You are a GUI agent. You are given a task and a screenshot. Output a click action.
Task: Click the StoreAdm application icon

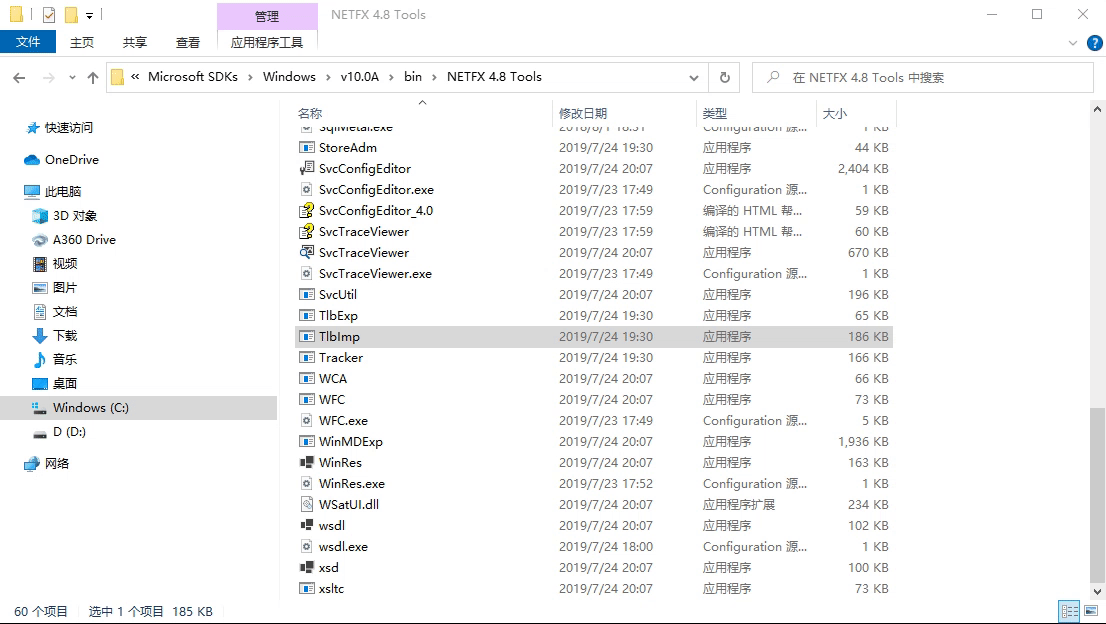point(307,147)
